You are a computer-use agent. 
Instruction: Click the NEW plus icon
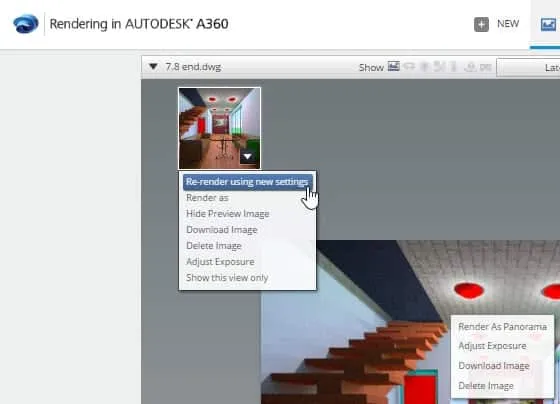click(481, 24)
